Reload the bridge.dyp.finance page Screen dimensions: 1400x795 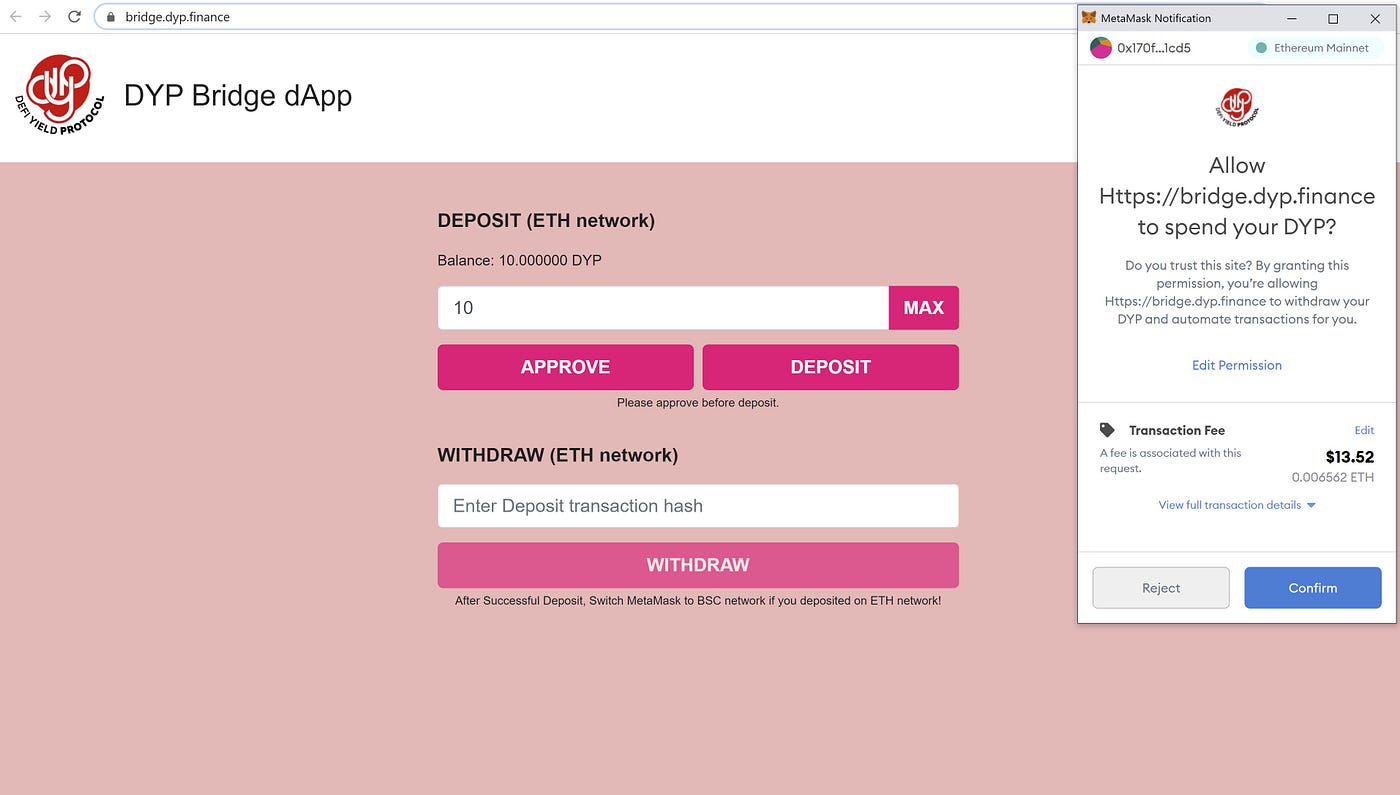[x=74, y=17]
